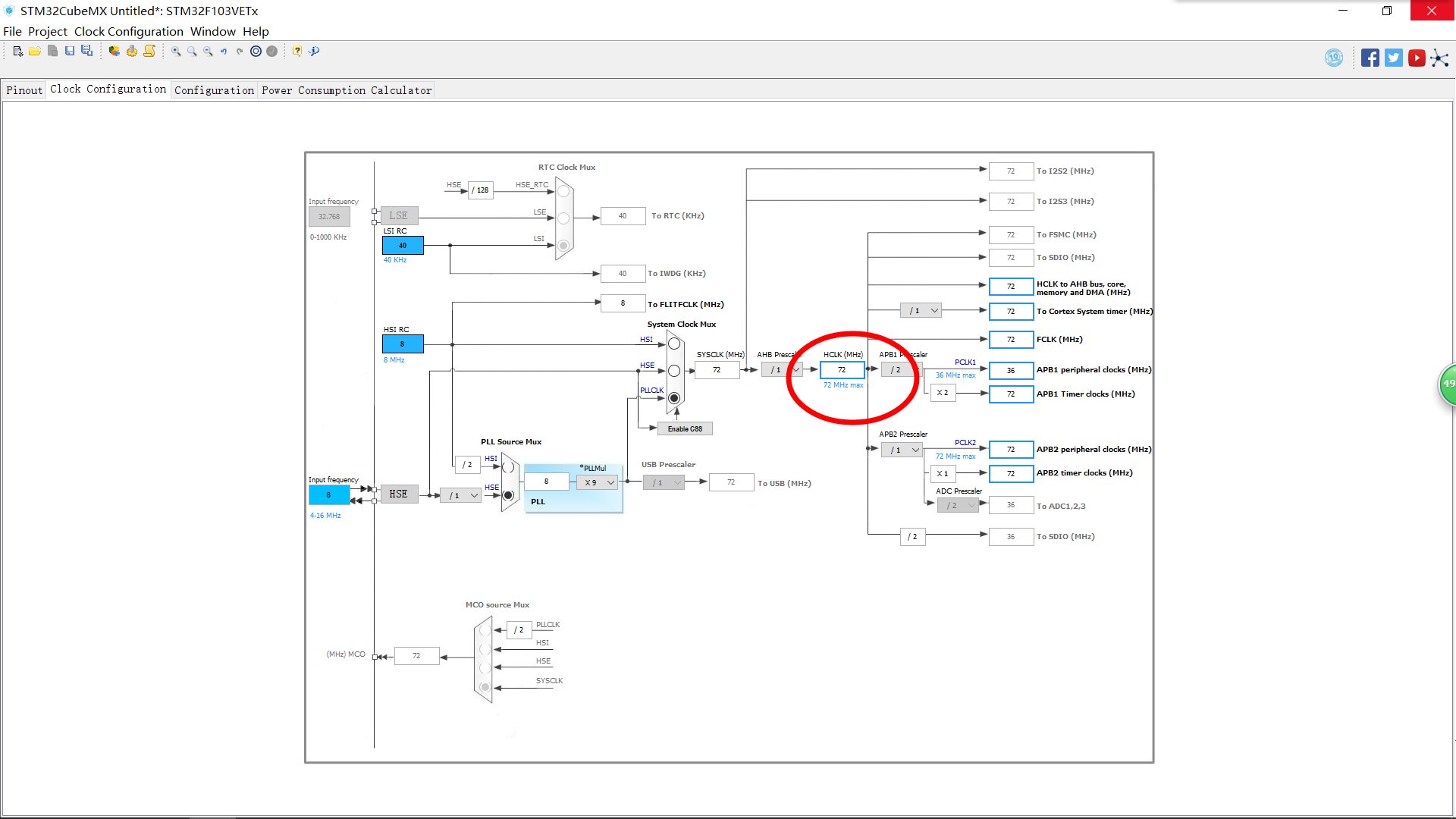Open the Cortex System timer /1 dropdown
1456x819 pixels.
[x=921, y=311]
